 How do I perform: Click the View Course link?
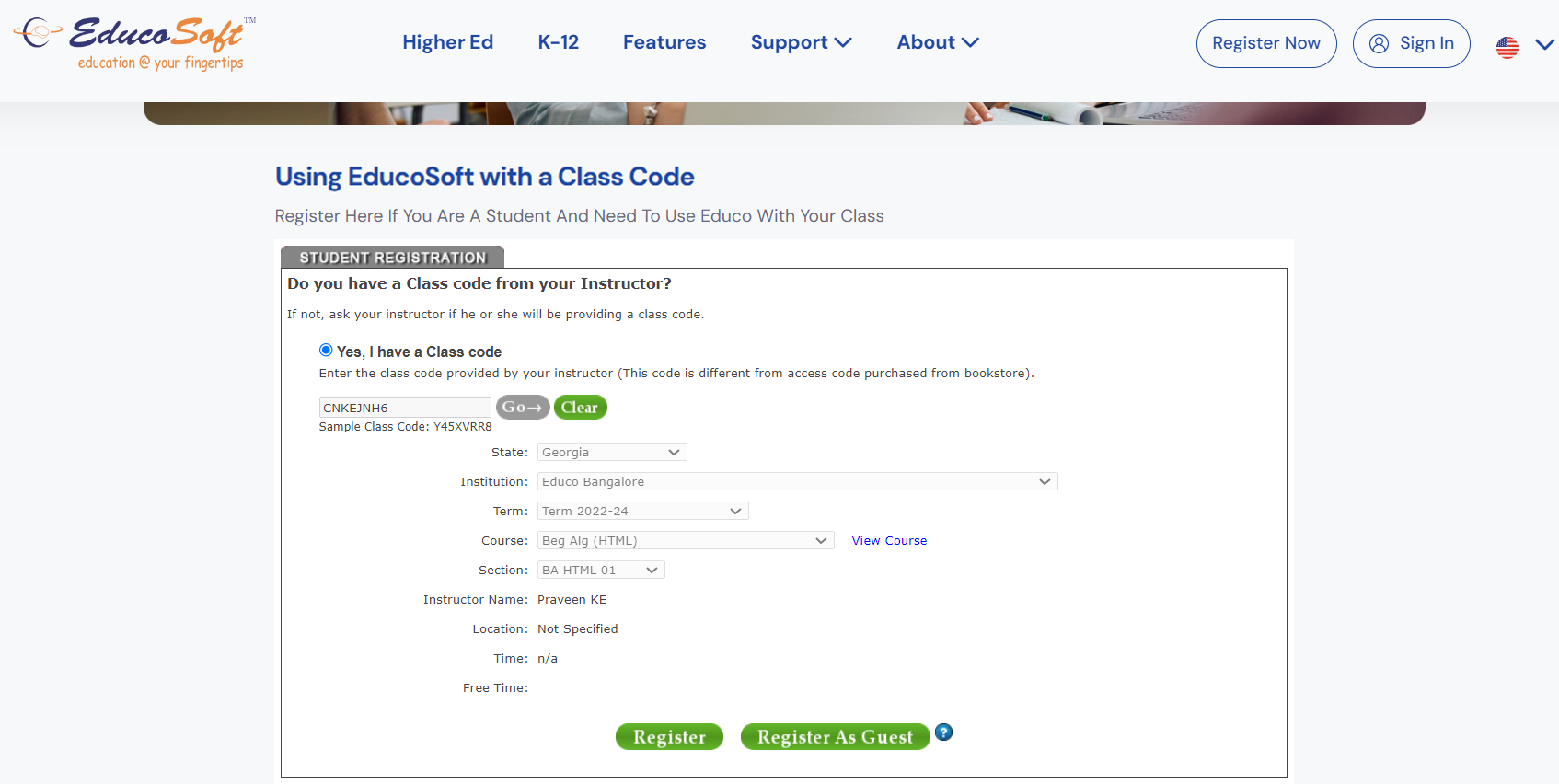pos(889,540)
